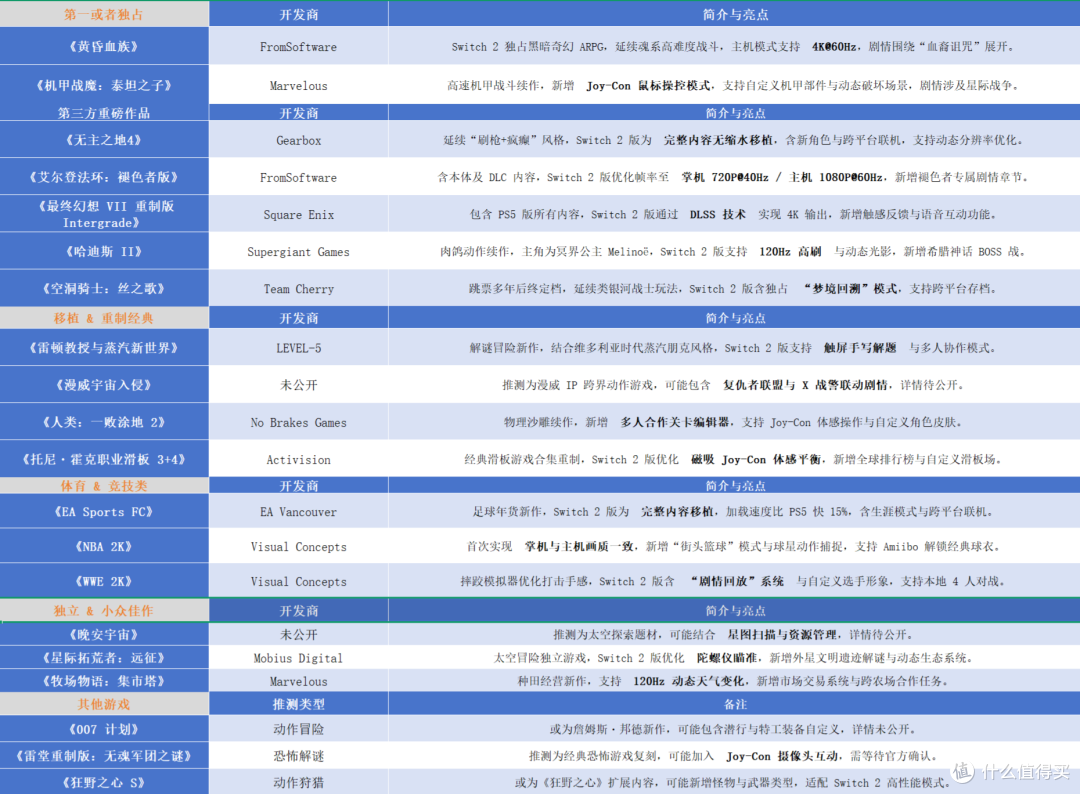
Task: Select the 其他游戏 section header
Action: 104,704
